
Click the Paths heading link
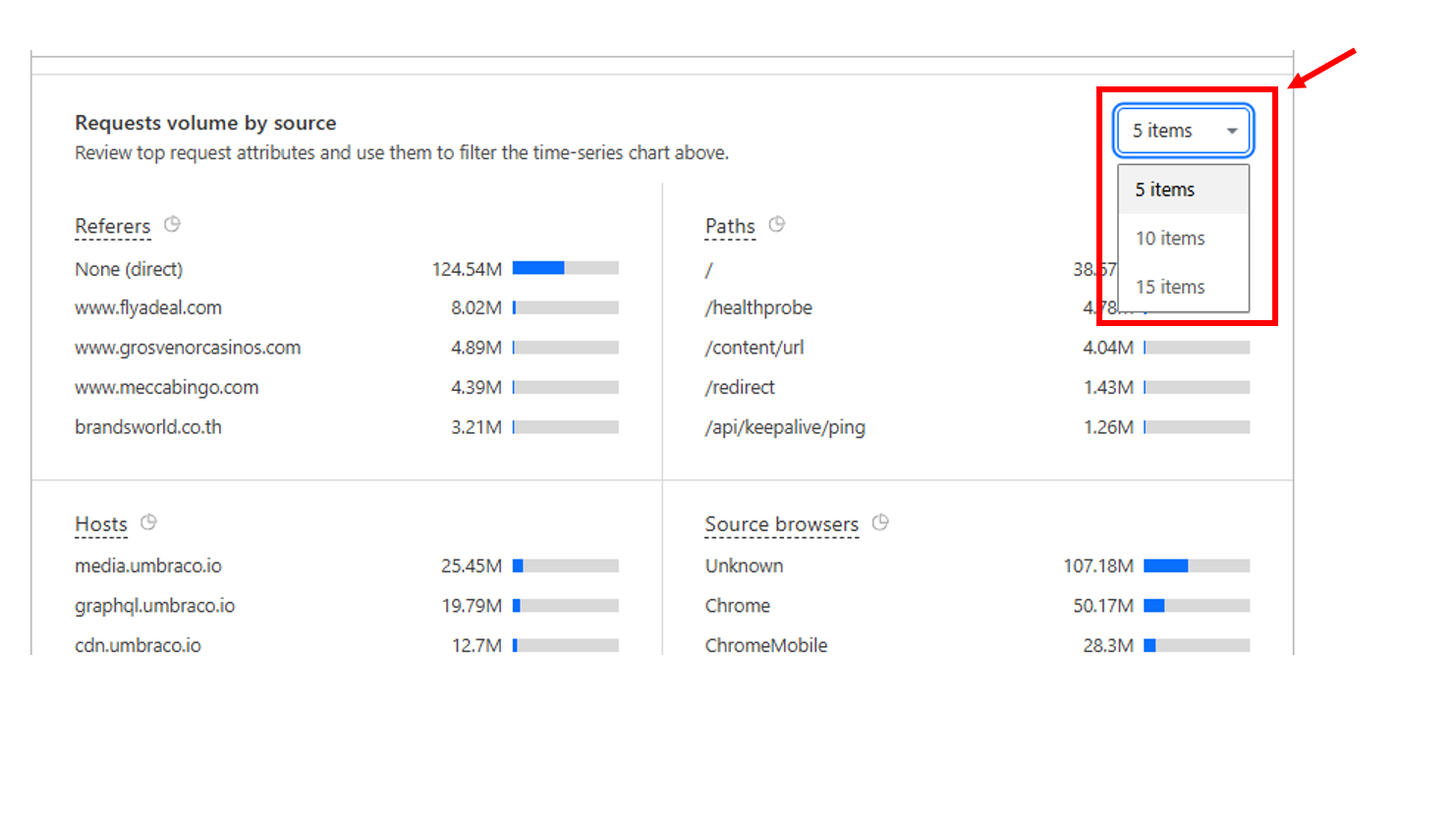pyautogui.click(x=730, y=226)
